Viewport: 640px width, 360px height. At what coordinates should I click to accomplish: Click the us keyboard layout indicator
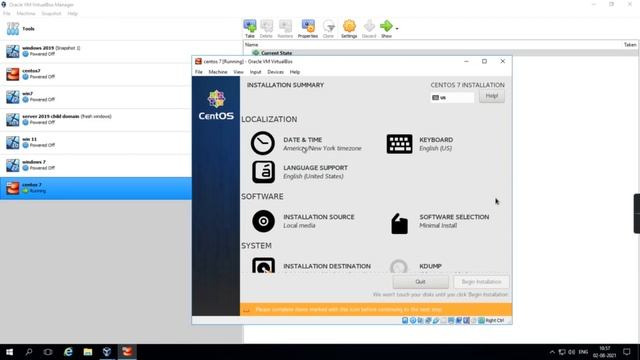(x=453, y=98)
